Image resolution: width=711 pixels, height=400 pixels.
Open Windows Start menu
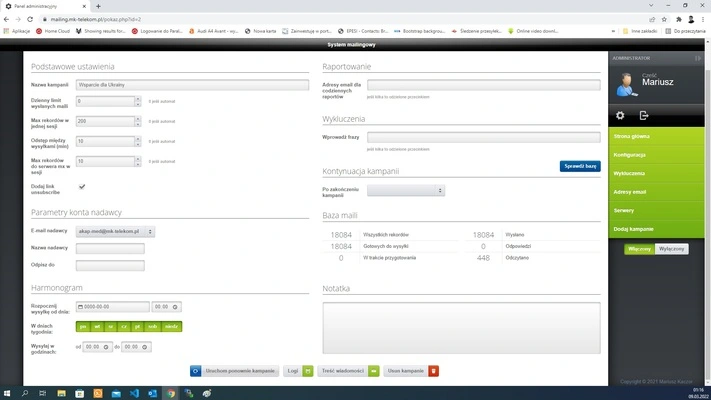7,393
